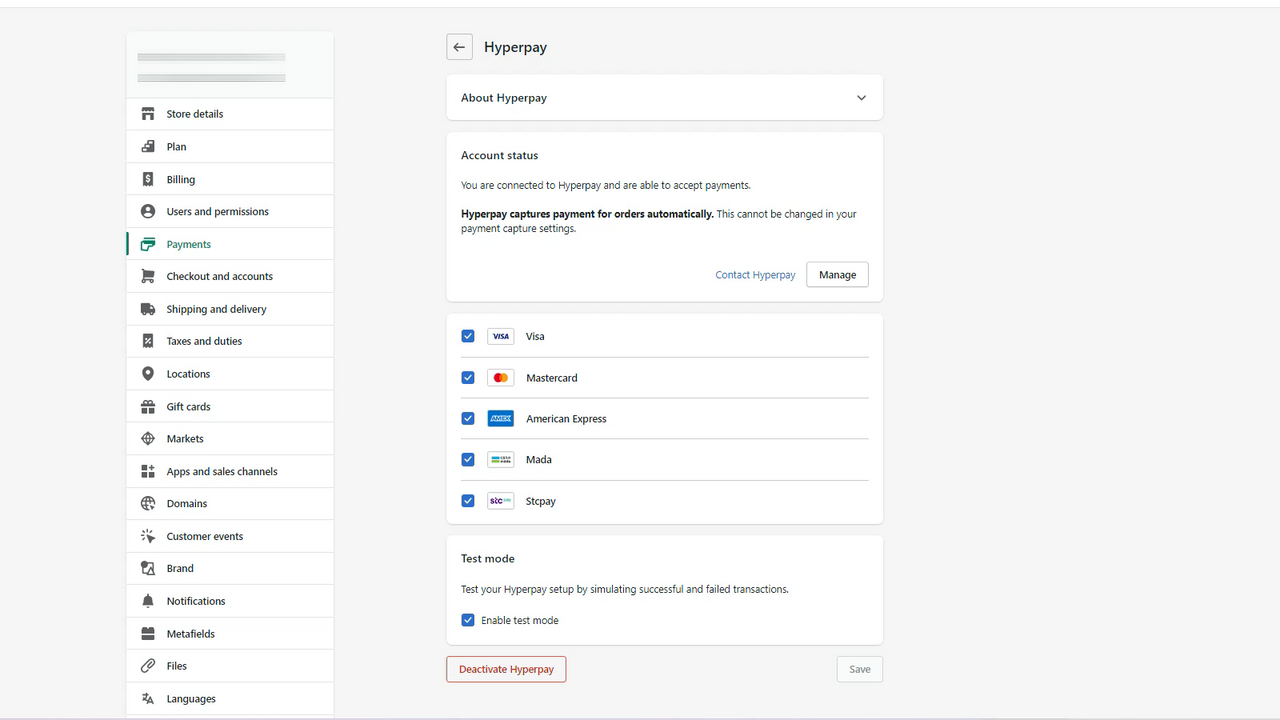Open the Plan settings page
Viewport: 1280px width, 720px height.
pos(230,146)
